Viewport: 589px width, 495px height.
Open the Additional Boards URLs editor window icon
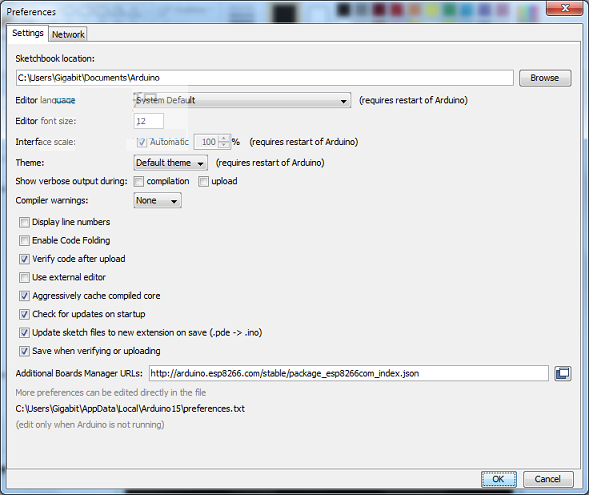point(563,373)
